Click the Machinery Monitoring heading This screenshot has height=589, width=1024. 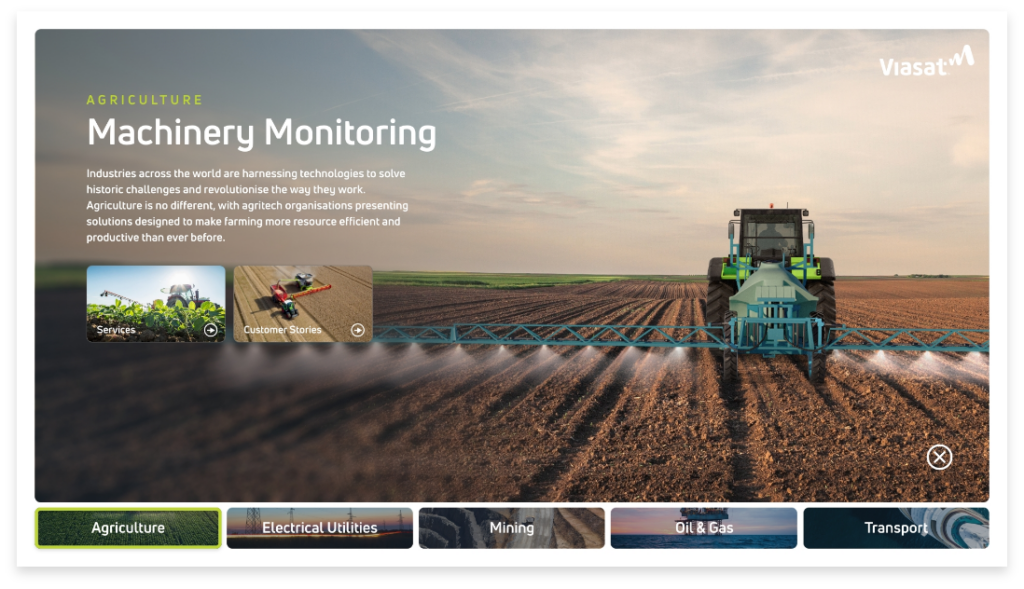pyautogui.click(x=262, y=131)
